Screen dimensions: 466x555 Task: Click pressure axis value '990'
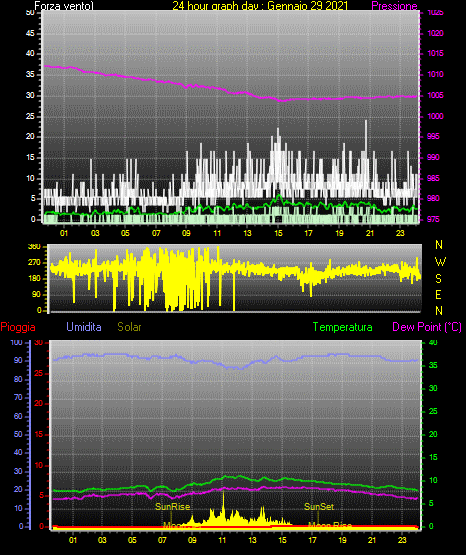point(433,157)
